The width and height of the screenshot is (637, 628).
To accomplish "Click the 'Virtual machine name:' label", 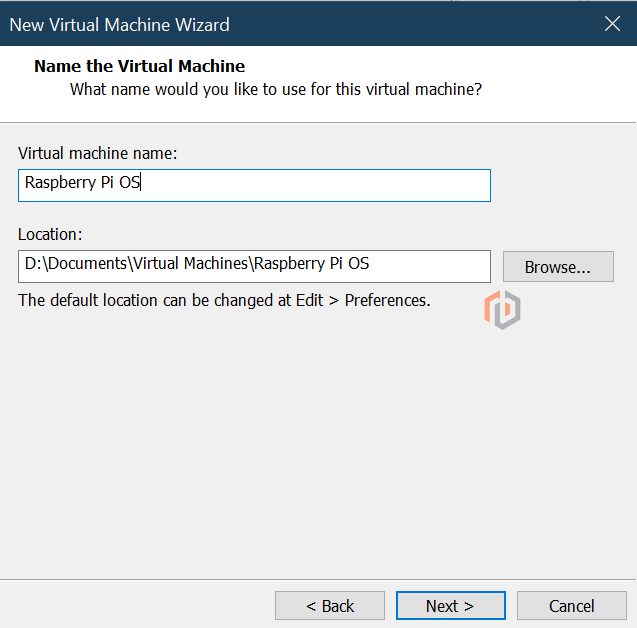I will pyautogui.click(x=98, y=154).
